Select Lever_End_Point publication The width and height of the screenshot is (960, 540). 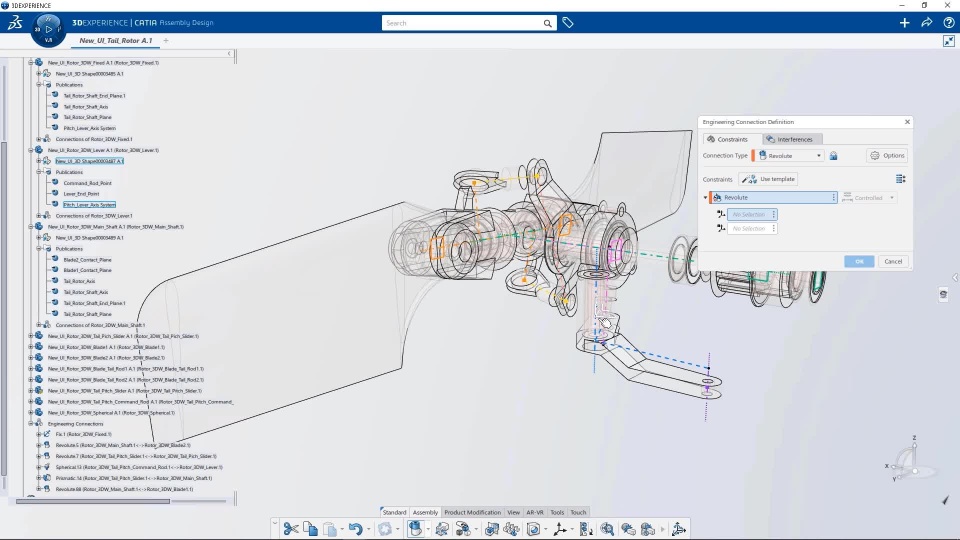tap(81, 193)
